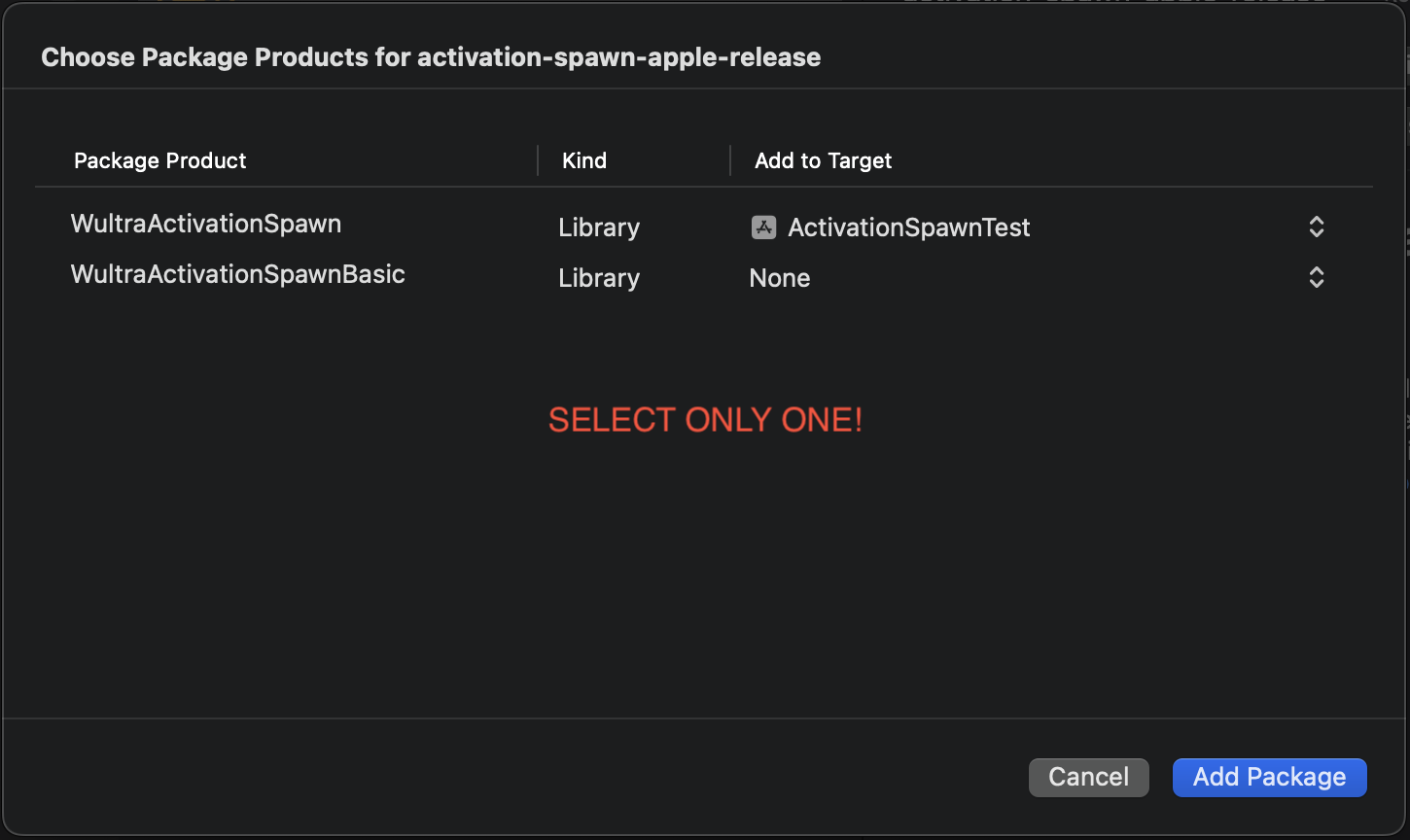Cancel the package product selection
Screen dimensions: 1410x840
coord(1089,778)
